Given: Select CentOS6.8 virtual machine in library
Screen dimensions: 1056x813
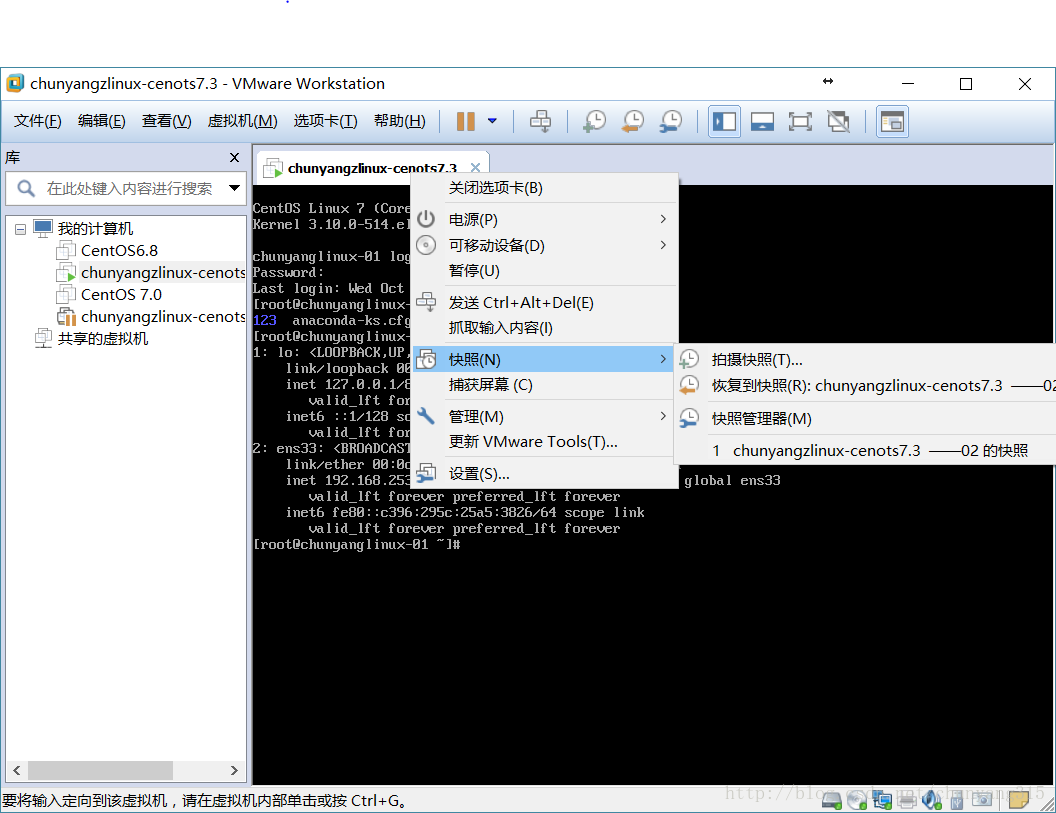Looking at the screenshot, I should click(119, 251).
